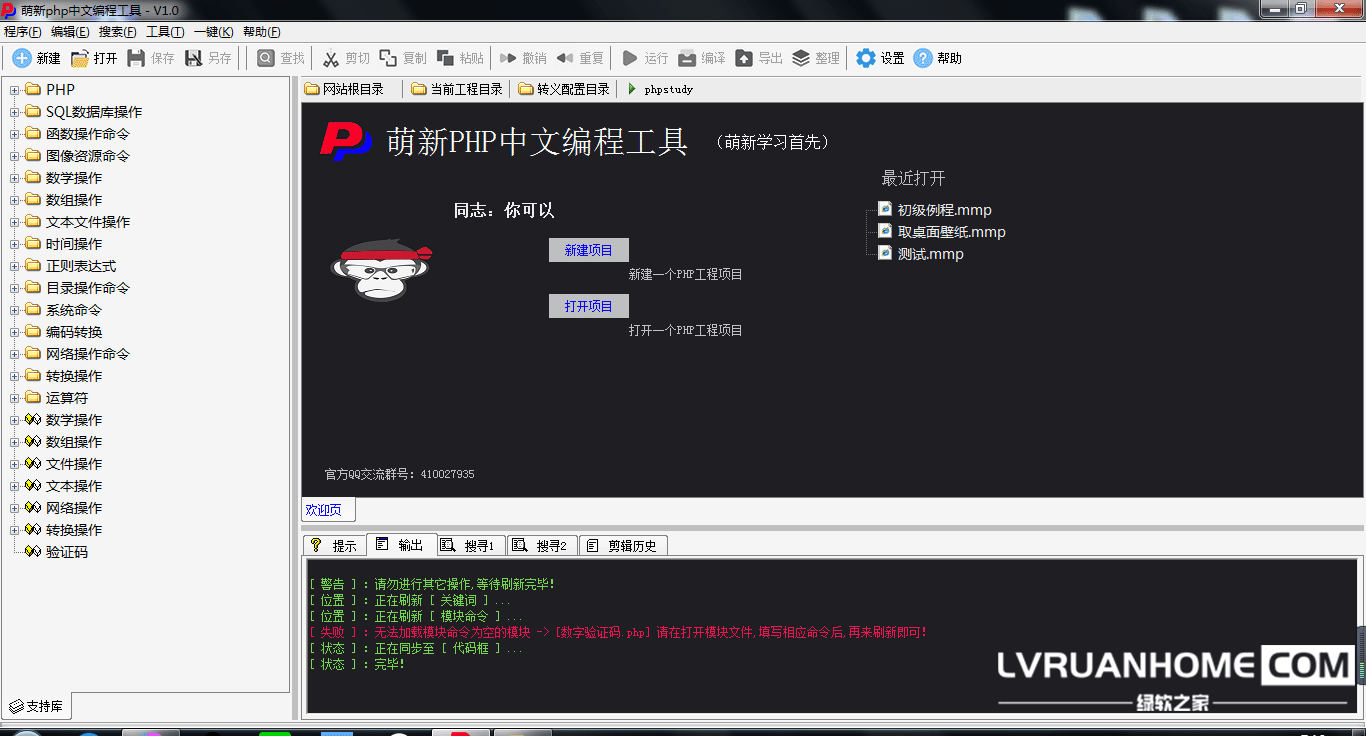Switch to the 剪辑历史 tab
Image resolution: width=1366 pixels, height=736 pixels.
[622, 545]
